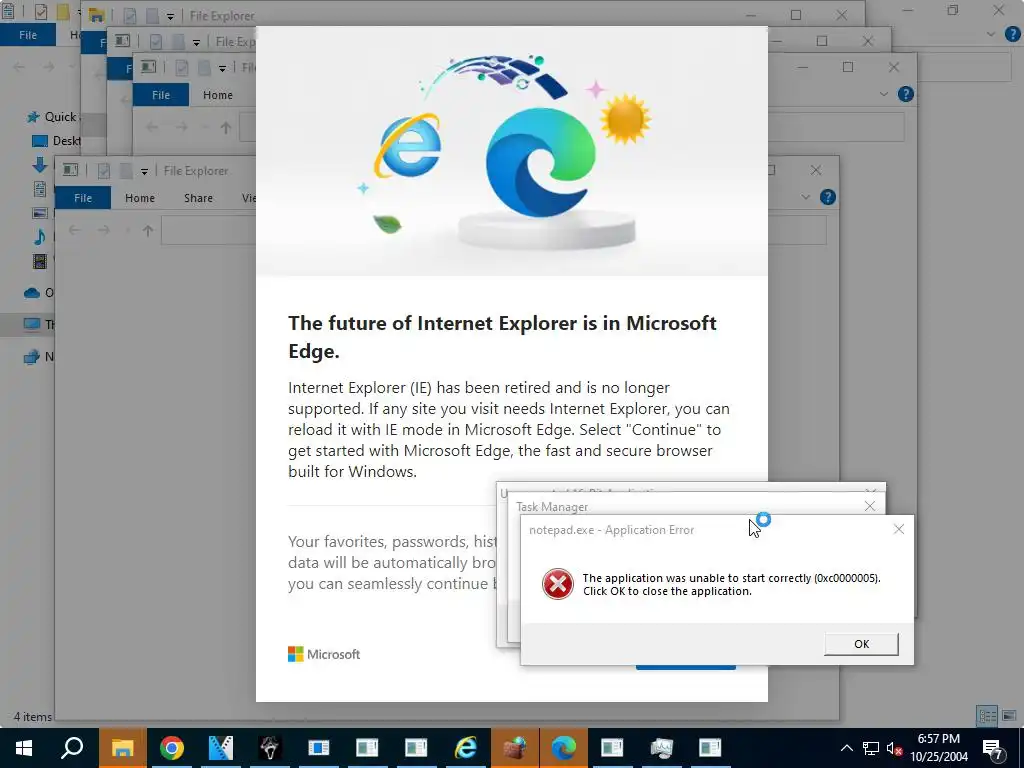The height and width of the screenshot is (768, 1024).
Task: Open Music note icon in navigation pane
Action: [40, 236]
